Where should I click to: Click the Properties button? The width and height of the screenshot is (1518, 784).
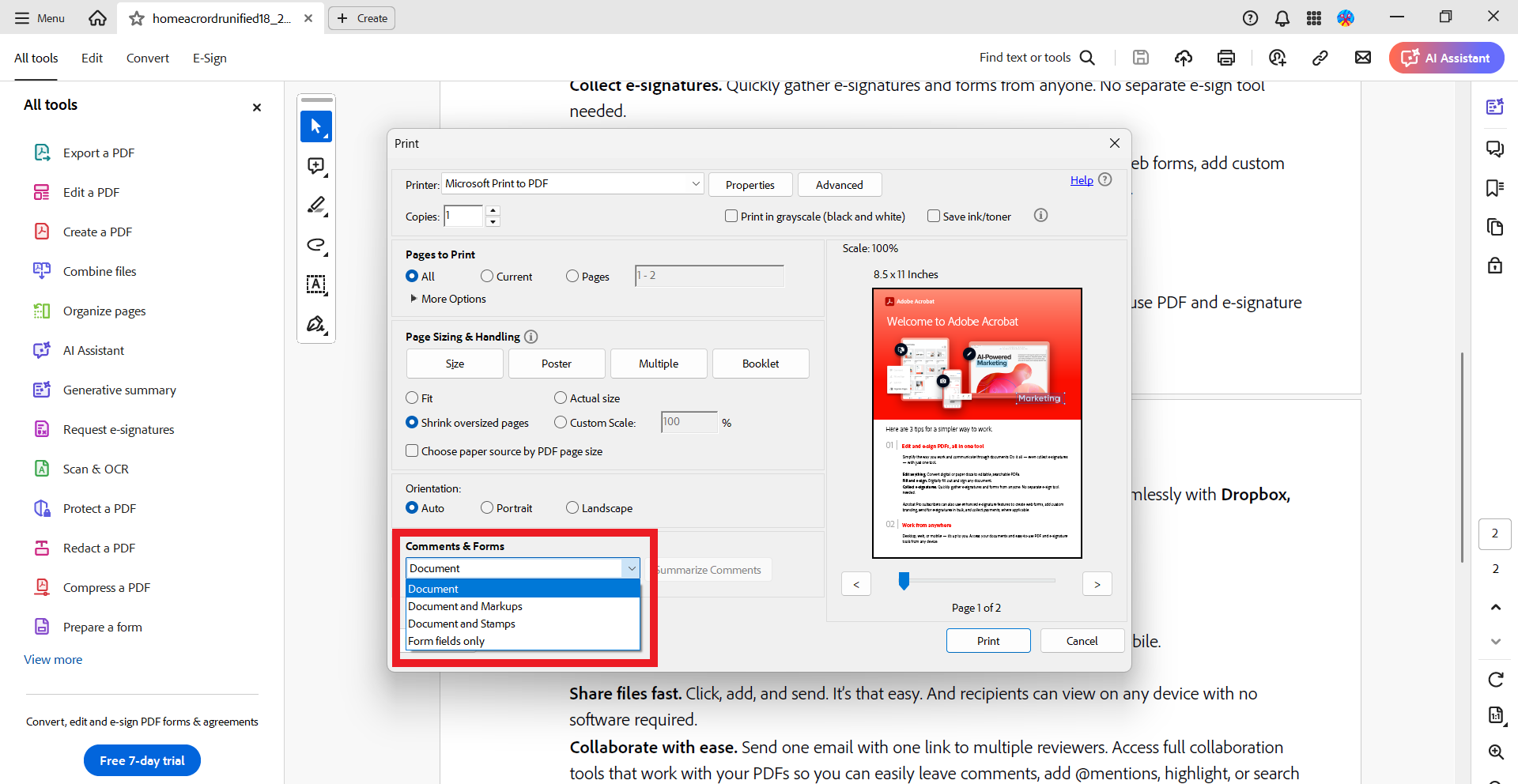(750, 185)
